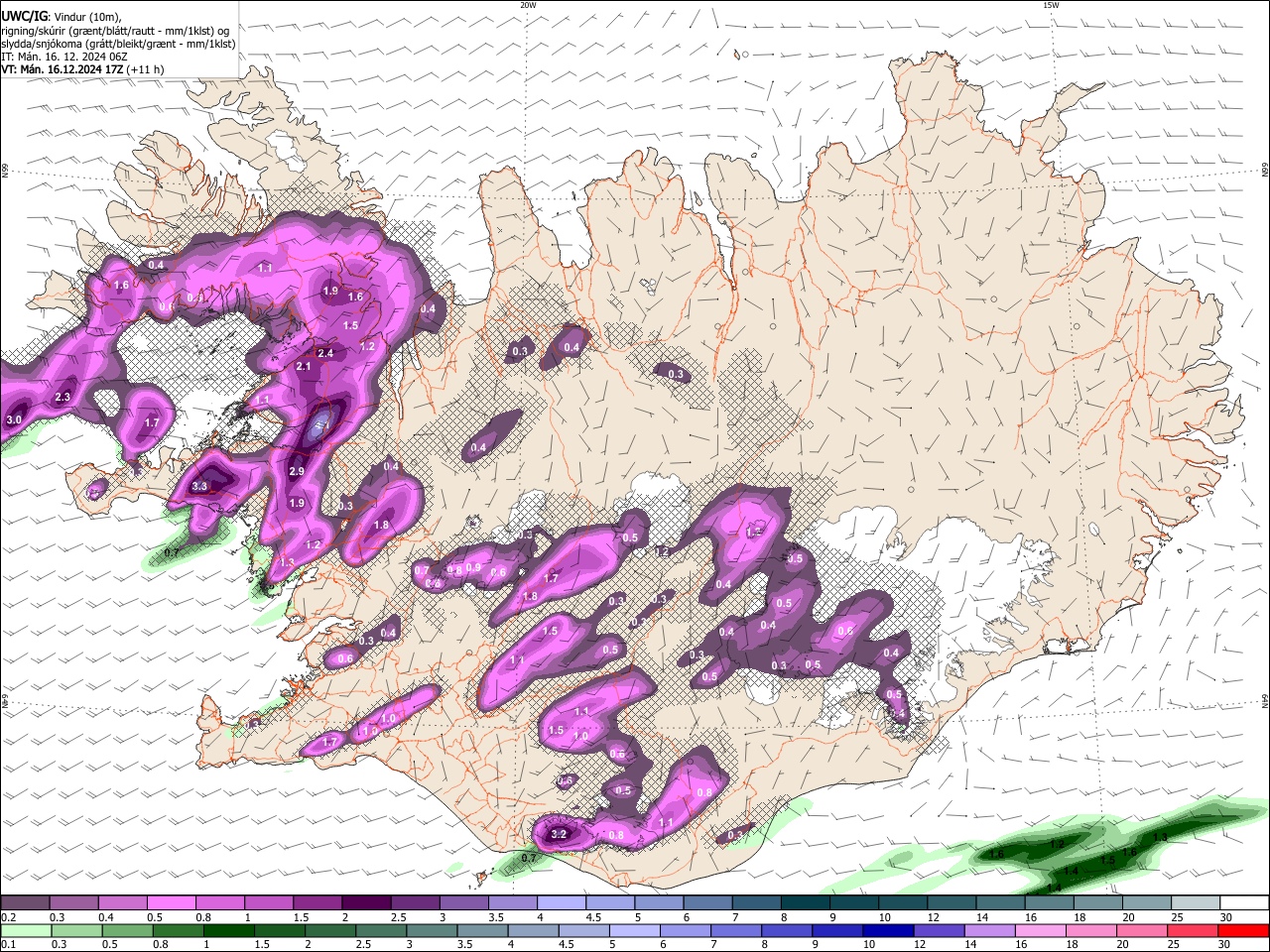The width and height of the screenshot is (1270, 952).
Task: Click the 'IT: Mán. 16. 12. 2024 06Z' line
Action: click(64, 57)
